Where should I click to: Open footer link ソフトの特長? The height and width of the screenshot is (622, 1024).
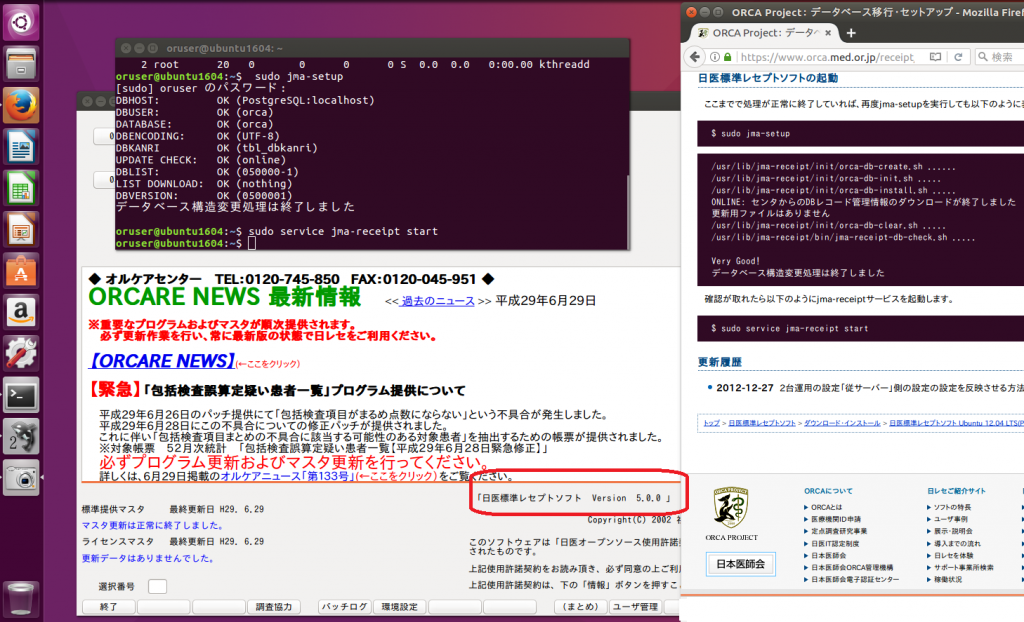pos(952,507)
